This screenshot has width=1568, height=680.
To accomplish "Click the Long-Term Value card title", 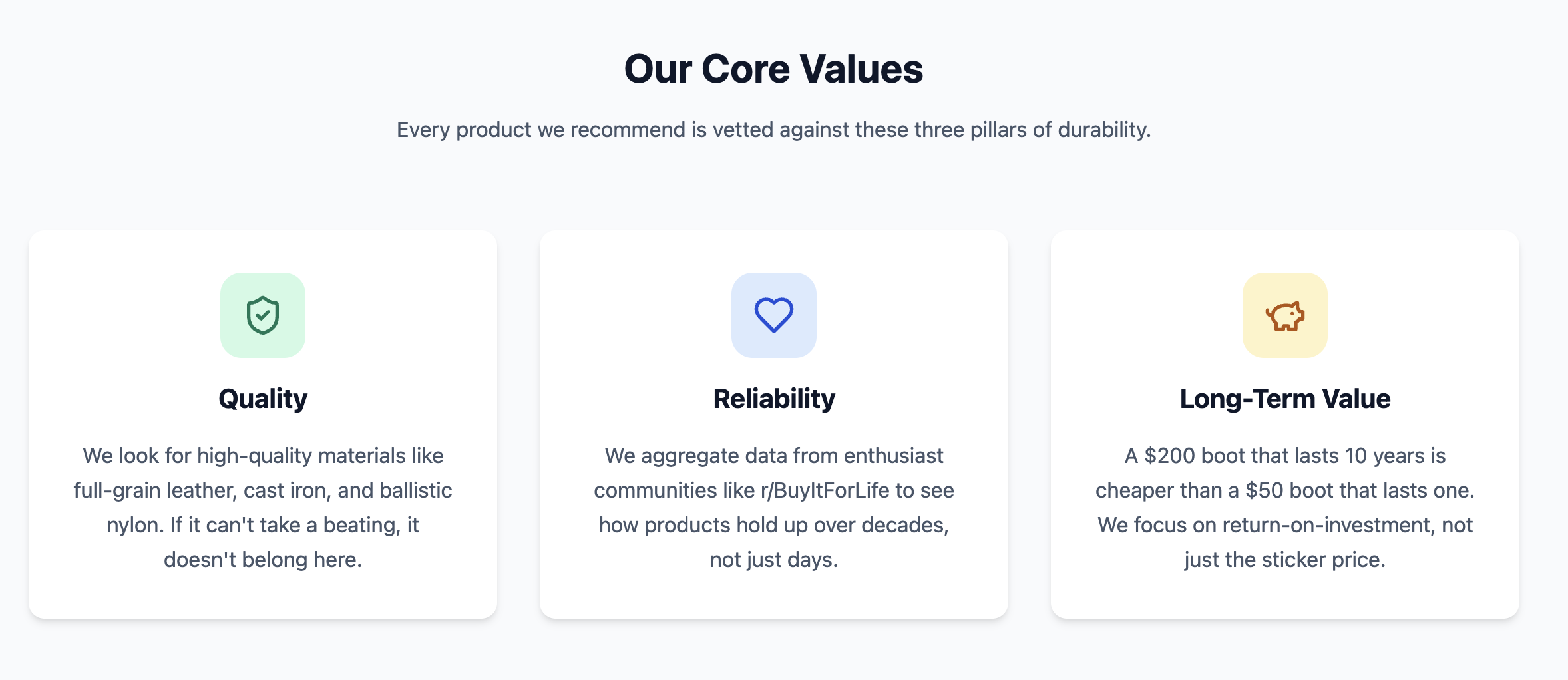I will [x=1284, y=399].
